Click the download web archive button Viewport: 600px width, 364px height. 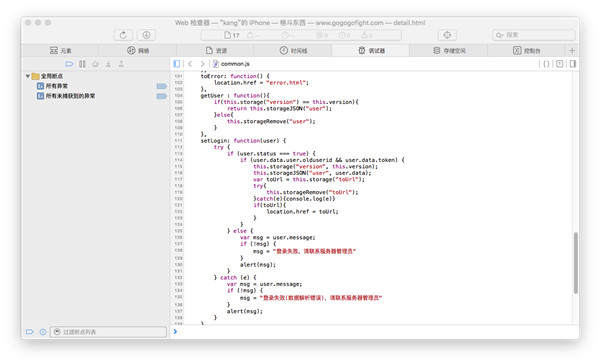click(x=147, y=35)
